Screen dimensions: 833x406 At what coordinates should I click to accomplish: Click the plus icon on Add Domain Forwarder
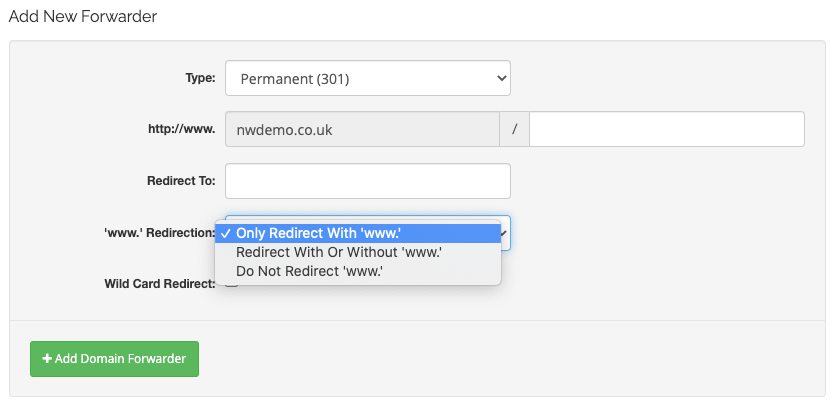[47, 359]
